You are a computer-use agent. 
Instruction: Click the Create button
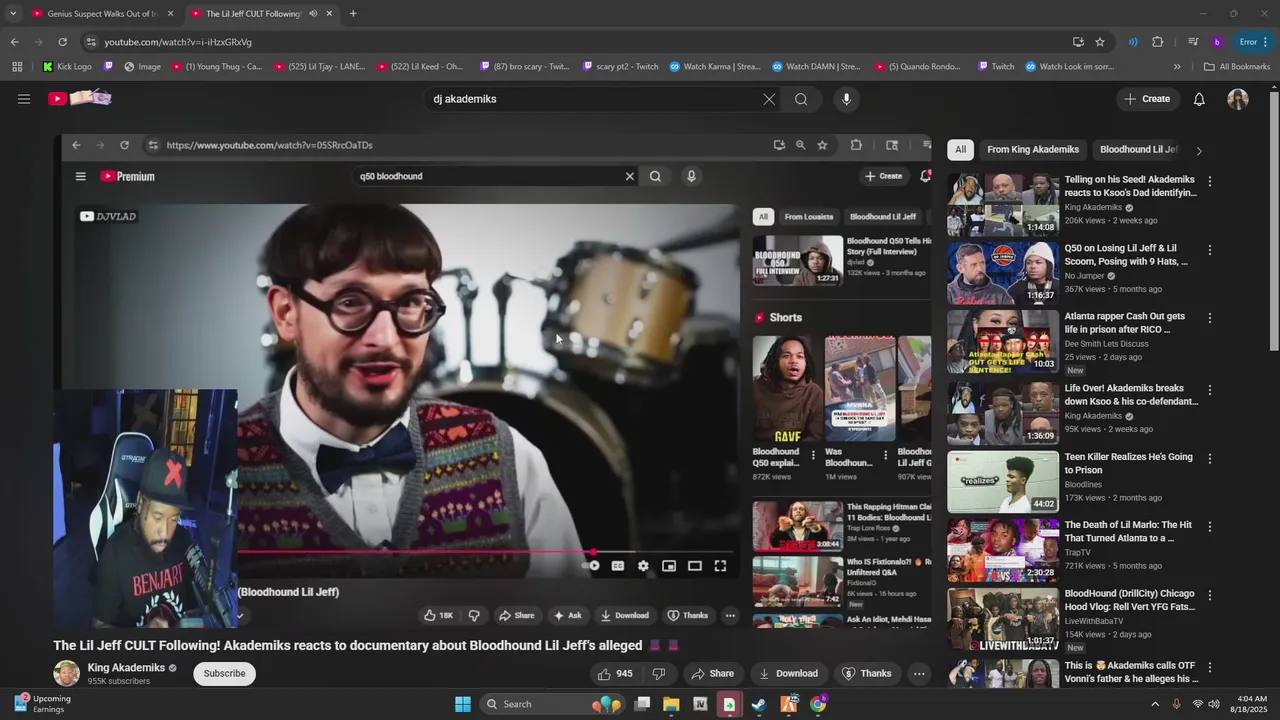click(x=1147, y=99)
